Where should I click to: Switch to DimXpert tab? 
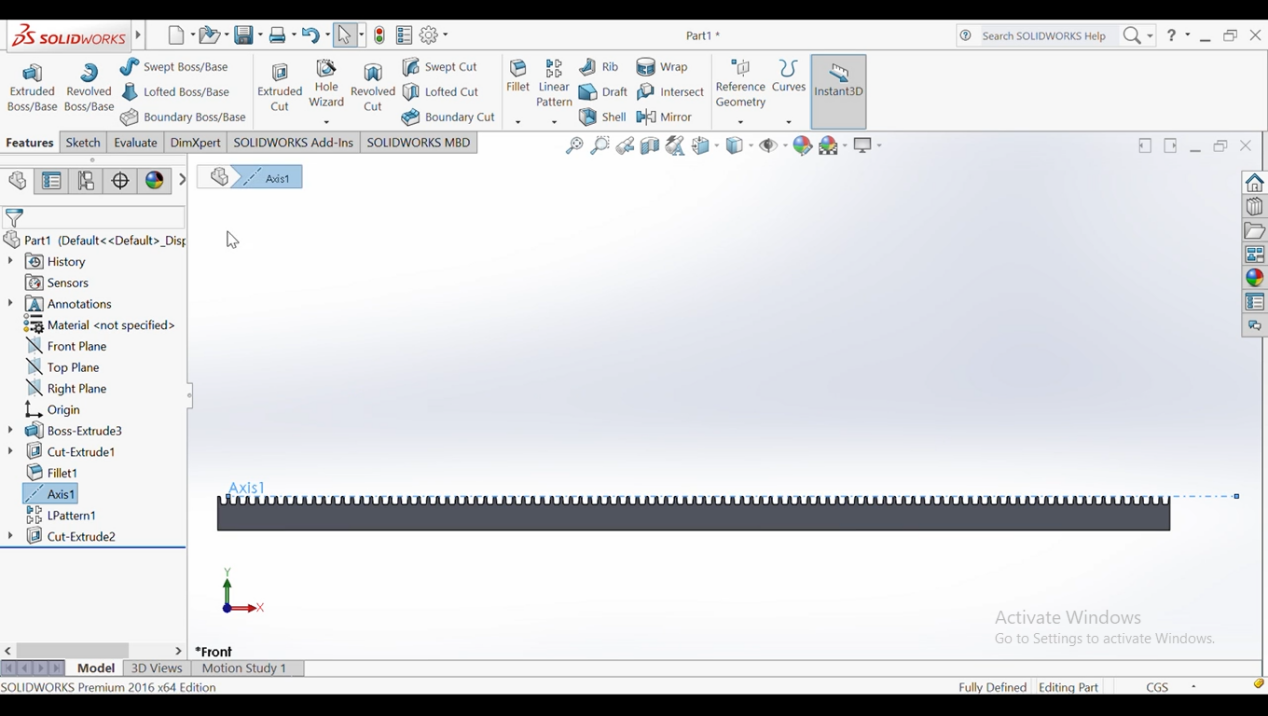pos(195,143)
